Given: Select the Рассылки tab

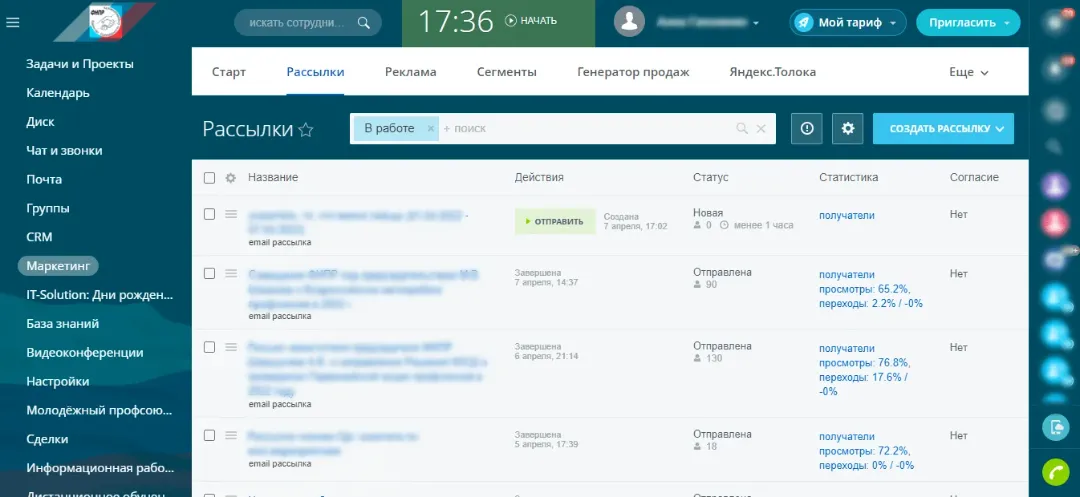Looking at the screenshot, I should [315, 72].
